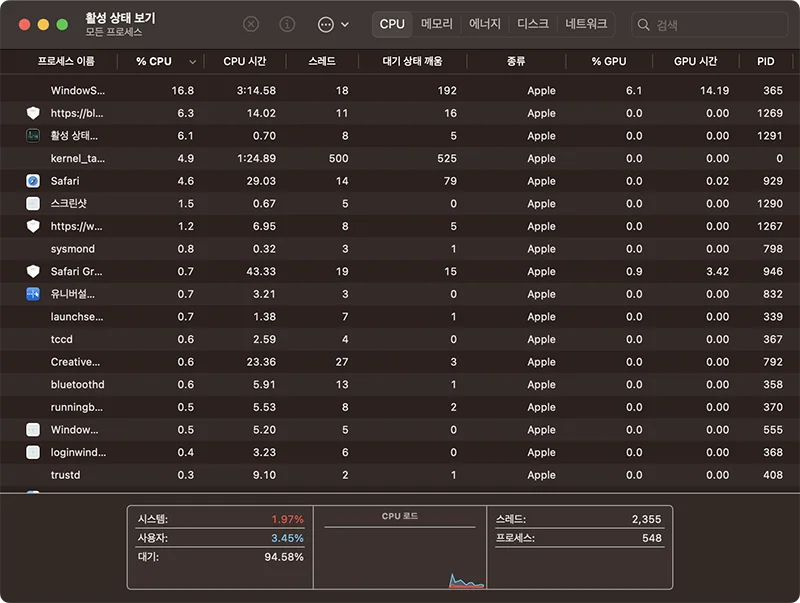Click thread count 500 for kernel task
This screenshot has height=603, width=800.
tap(338, 158)
